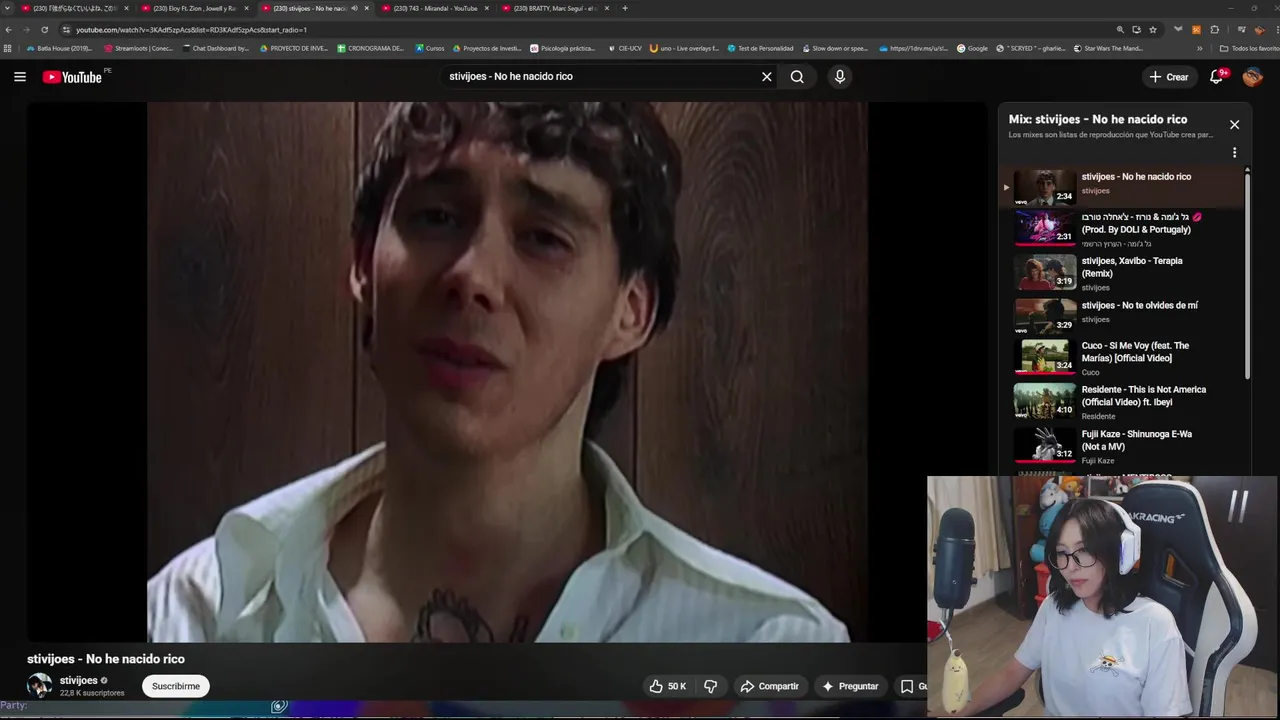Open install-app icon in address bar
The width and height of the screenshot is (1280, 720).
[1136, 30]
